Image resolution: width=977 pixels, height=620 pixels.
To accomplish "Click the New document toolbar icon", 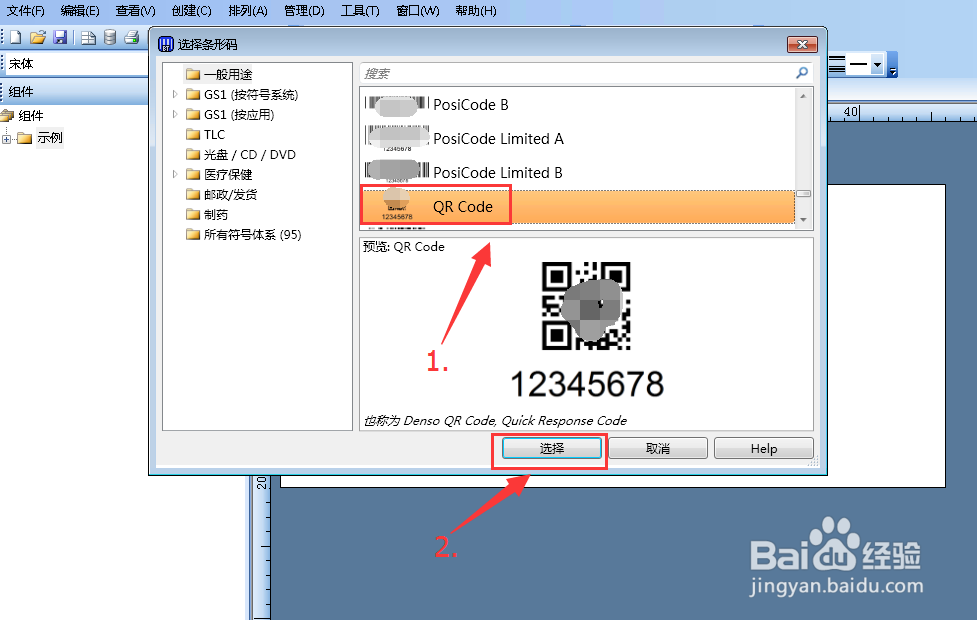I will coord(16,37).
